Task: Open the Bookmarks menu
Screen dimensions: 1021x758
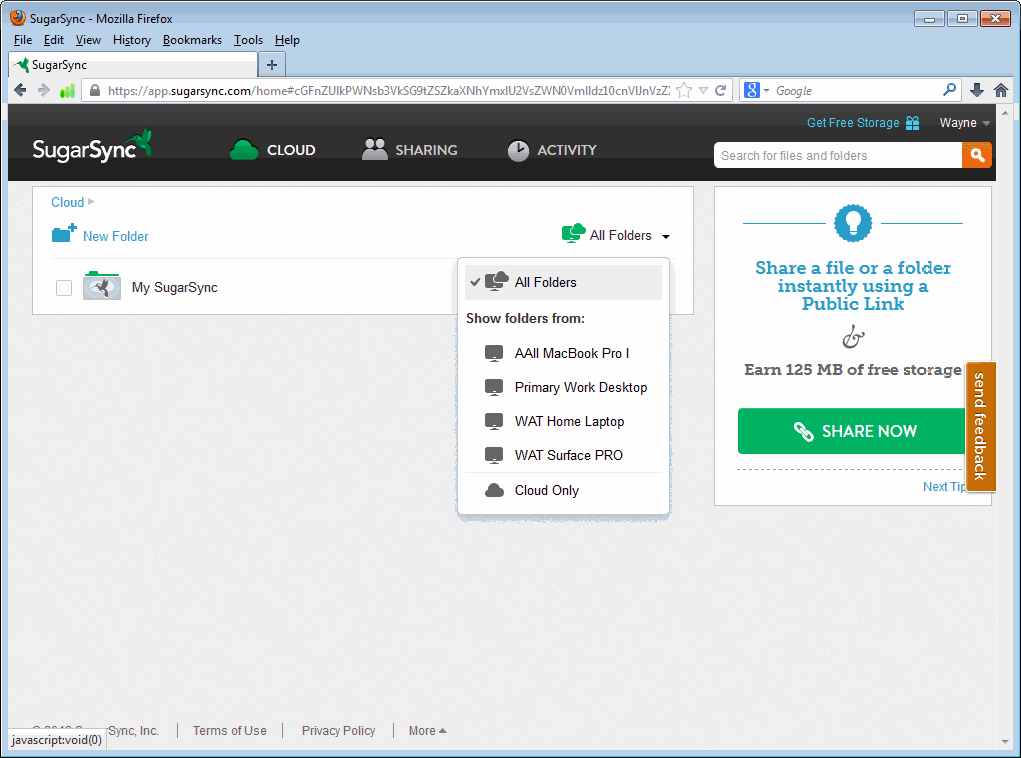Action: pos(192,40)
